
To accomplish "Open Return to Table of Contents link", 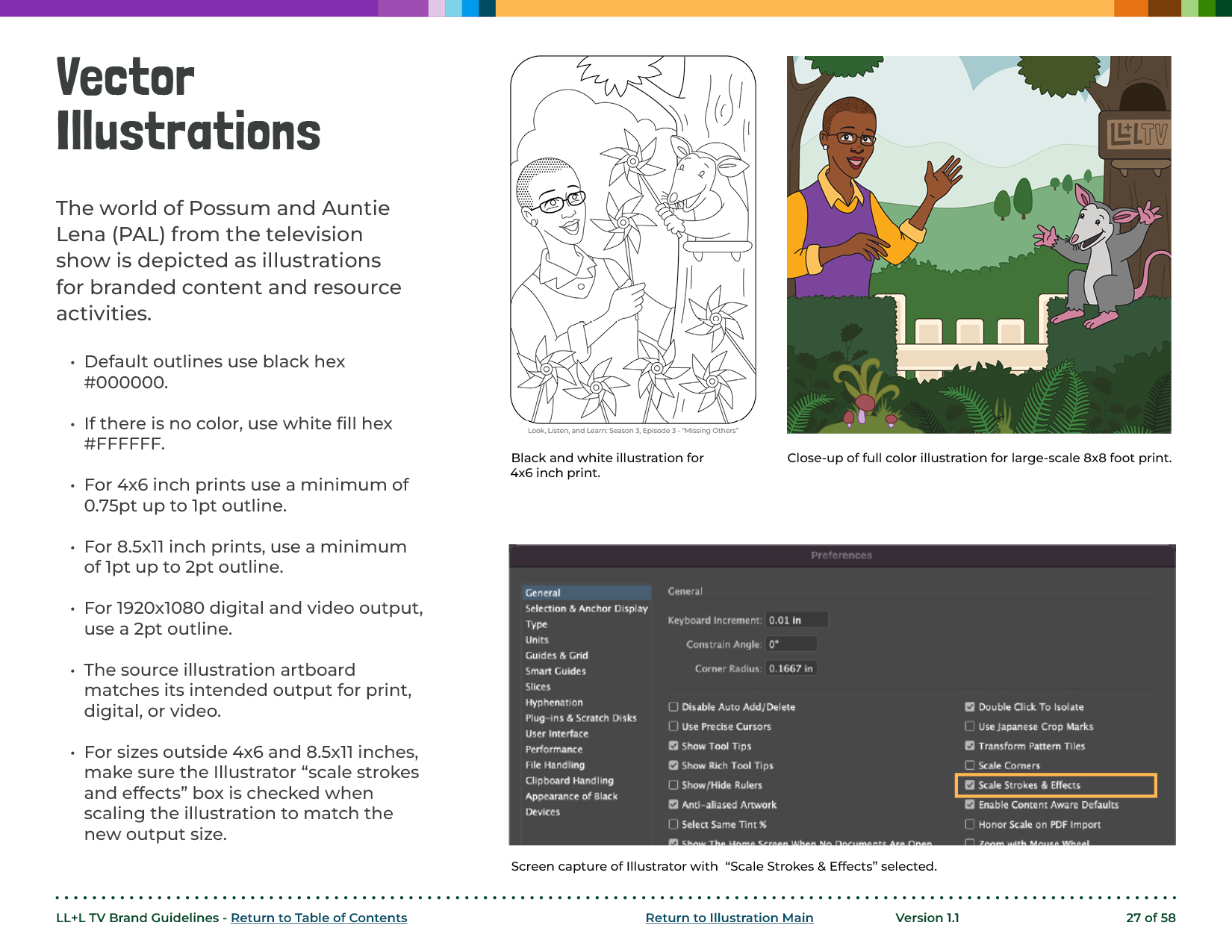I will point(319,918).
